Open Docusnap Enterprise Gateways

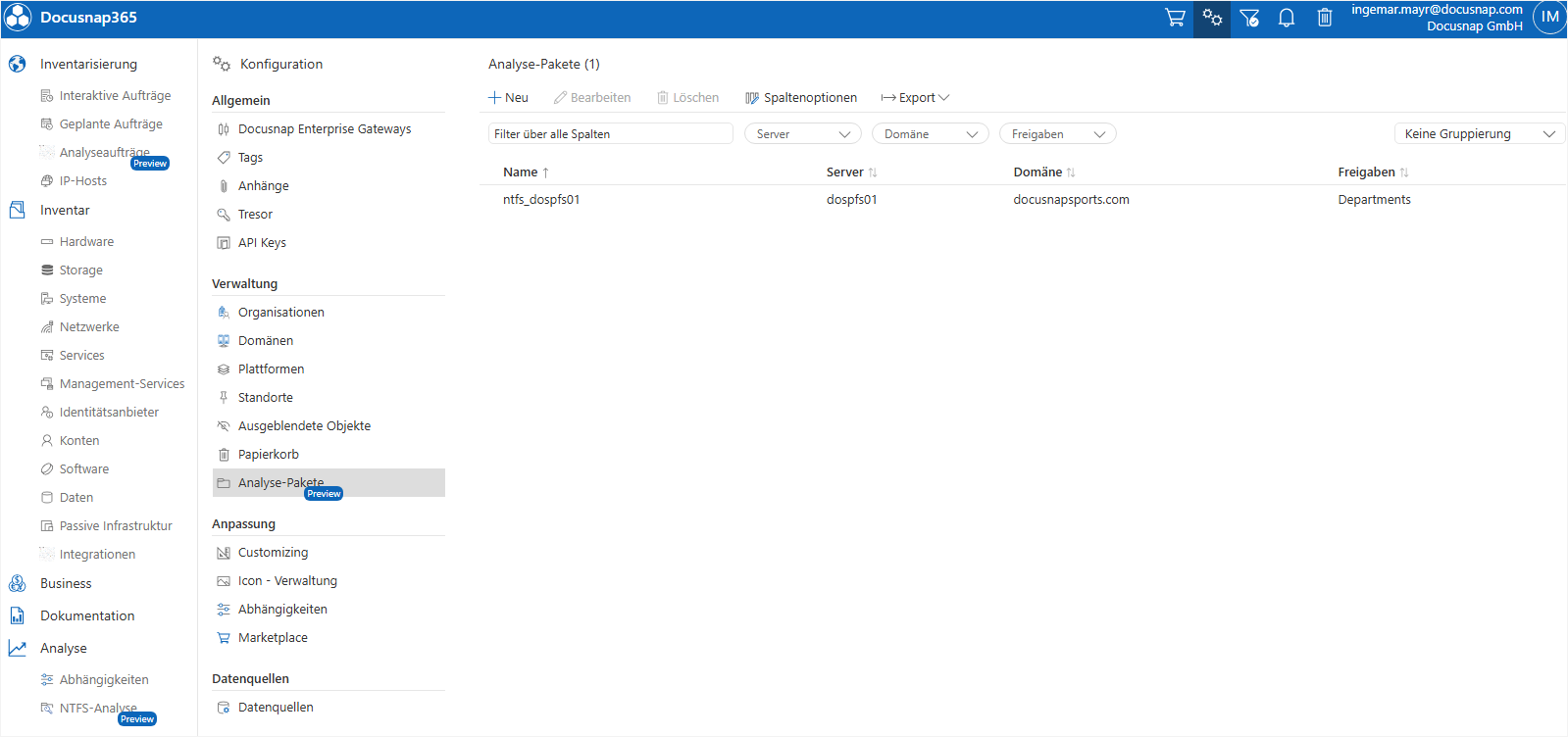tap(325, 129)
